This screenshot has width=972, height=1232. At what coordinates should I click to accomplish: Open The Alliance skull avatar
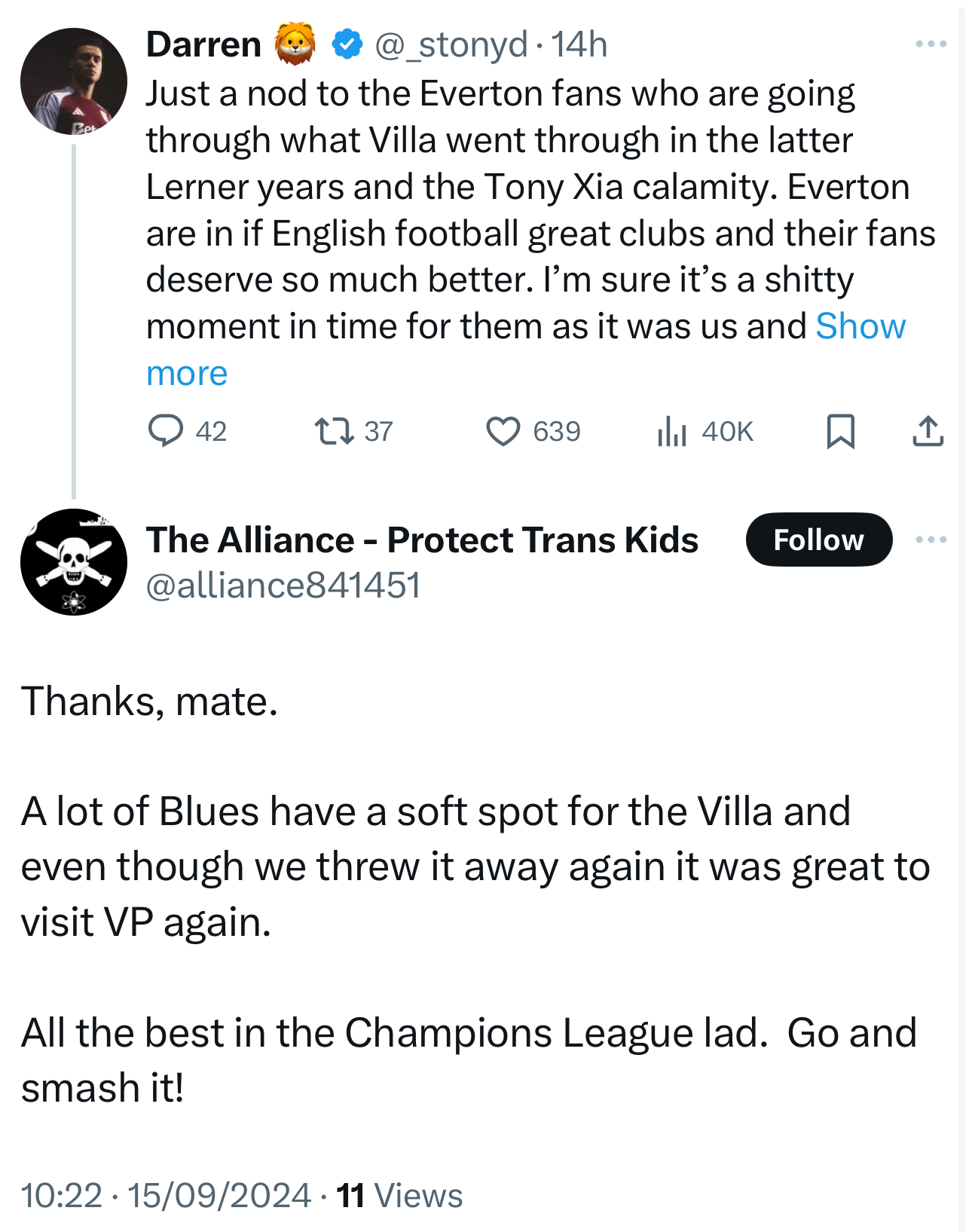74,562
